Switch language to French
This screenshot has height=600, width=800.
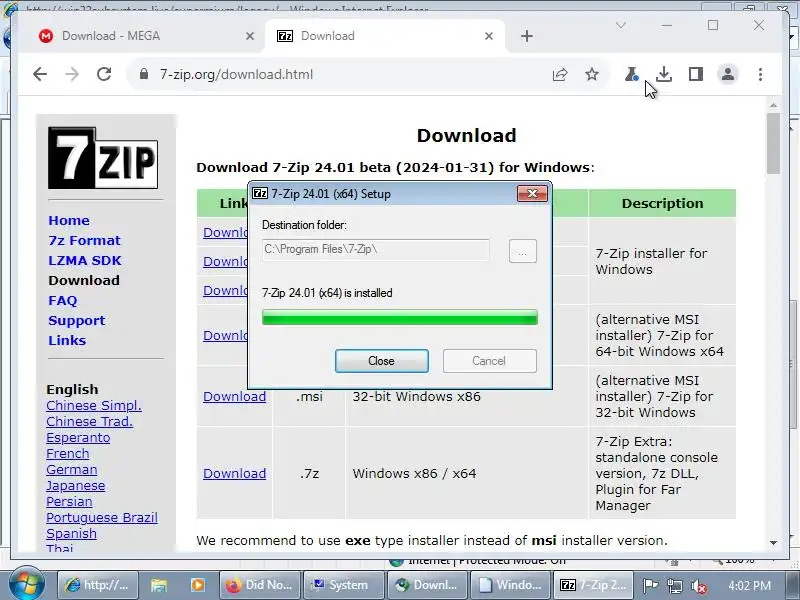[67, 454]
